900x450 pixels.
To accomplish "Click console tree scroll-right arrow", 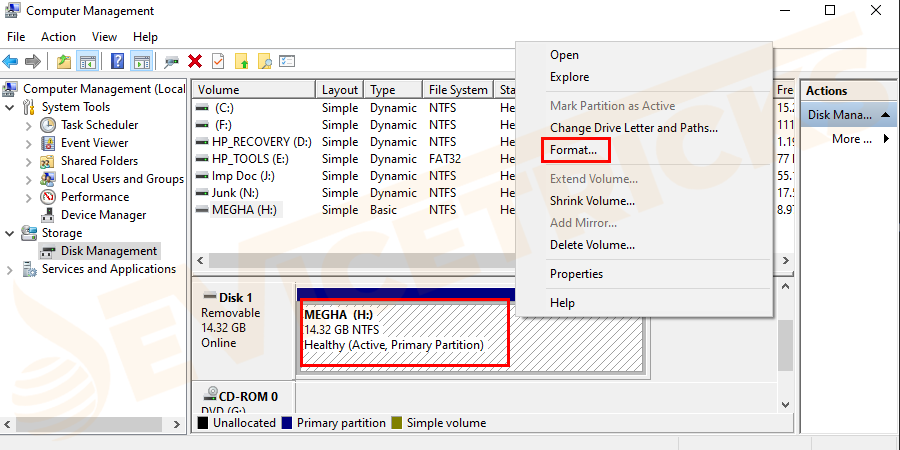I will 177,425.
